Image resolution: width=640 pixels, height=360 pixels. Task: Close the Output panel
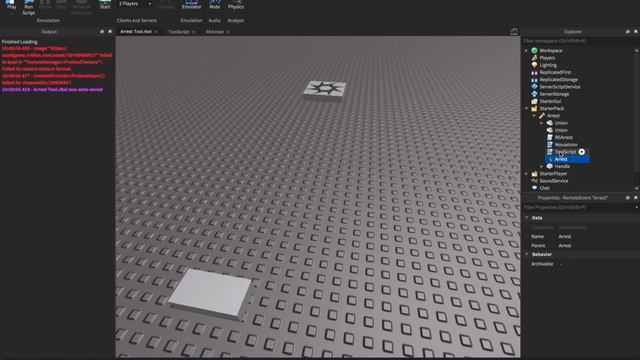tap(110, 31)
